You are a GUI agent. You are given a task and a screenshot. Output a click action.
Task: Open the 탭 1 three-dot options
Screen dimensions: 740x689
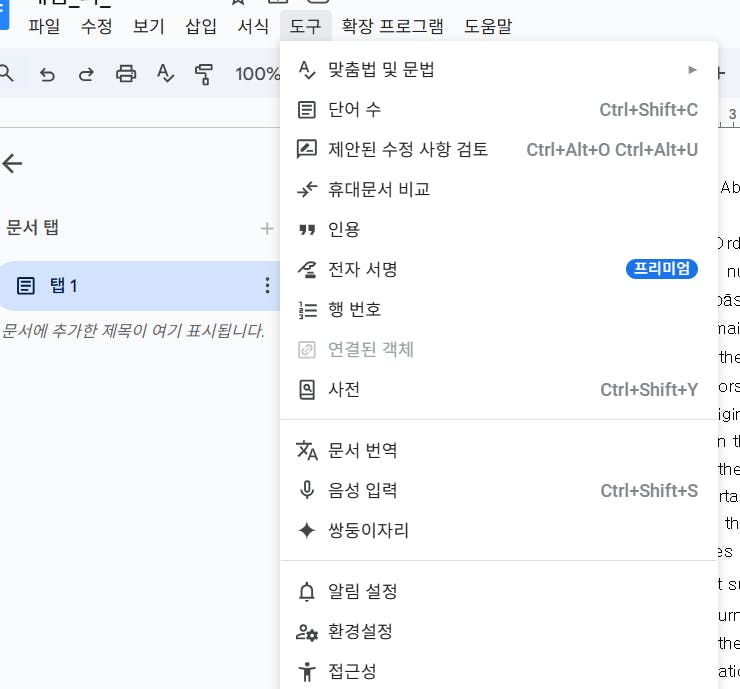pos(267,286)
